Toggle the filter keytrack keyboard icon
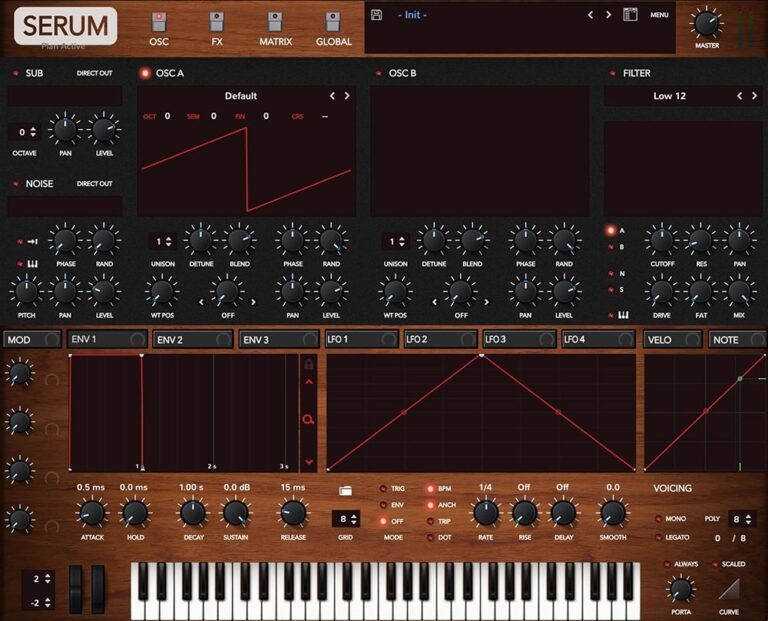This screenshot has width=768, height=621. [x=623, y=315]
